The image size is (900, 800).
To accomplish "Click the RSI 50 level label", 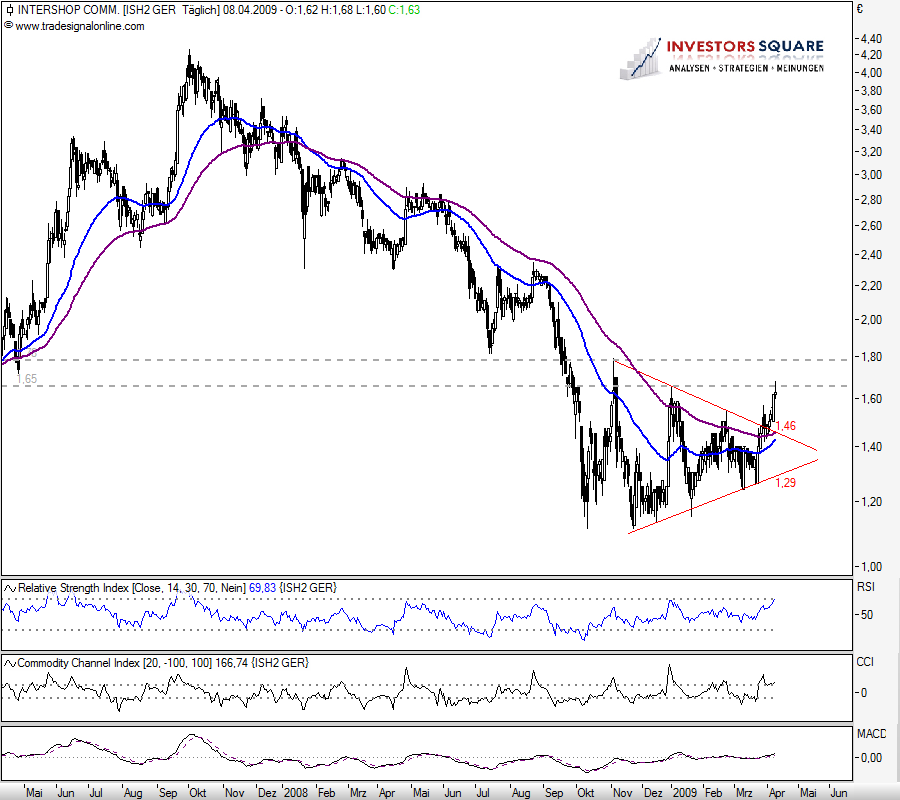I will click(867, 615).
